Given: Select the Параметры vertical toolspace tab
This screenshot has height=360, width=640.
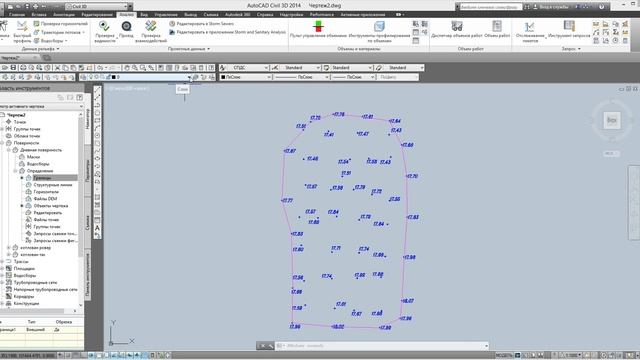Looking at the screenshot, I should (87, 171).
